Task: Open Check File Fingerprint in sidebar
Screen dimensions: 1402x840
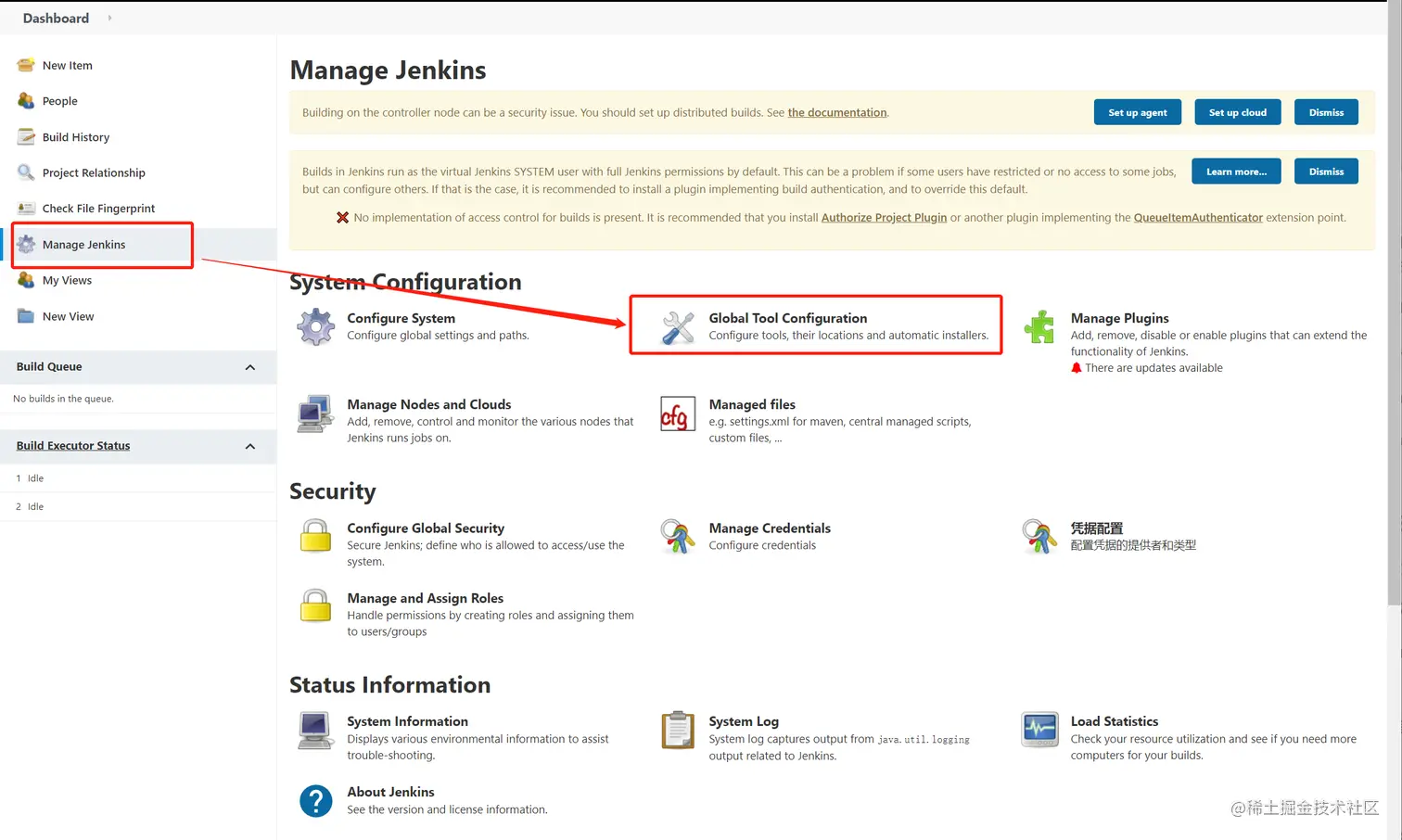Action: [x=98, y=209]
